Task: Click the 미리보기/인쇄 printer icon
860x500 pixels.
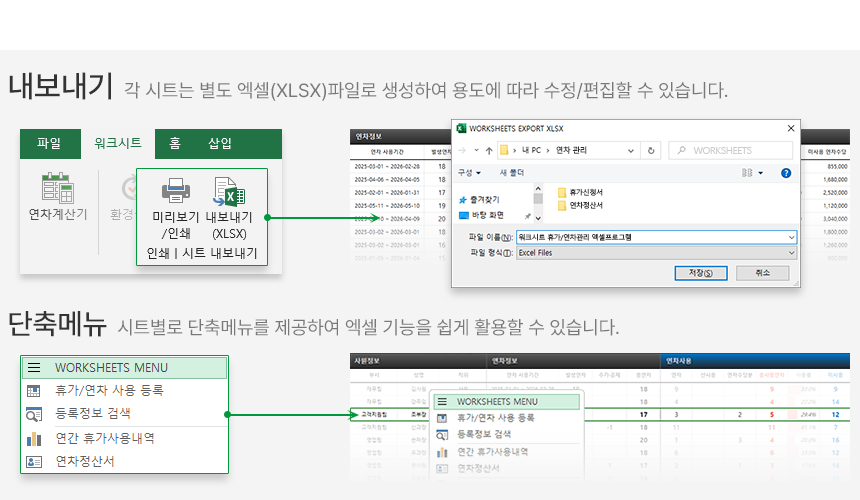Action: [x=176, y=190]
